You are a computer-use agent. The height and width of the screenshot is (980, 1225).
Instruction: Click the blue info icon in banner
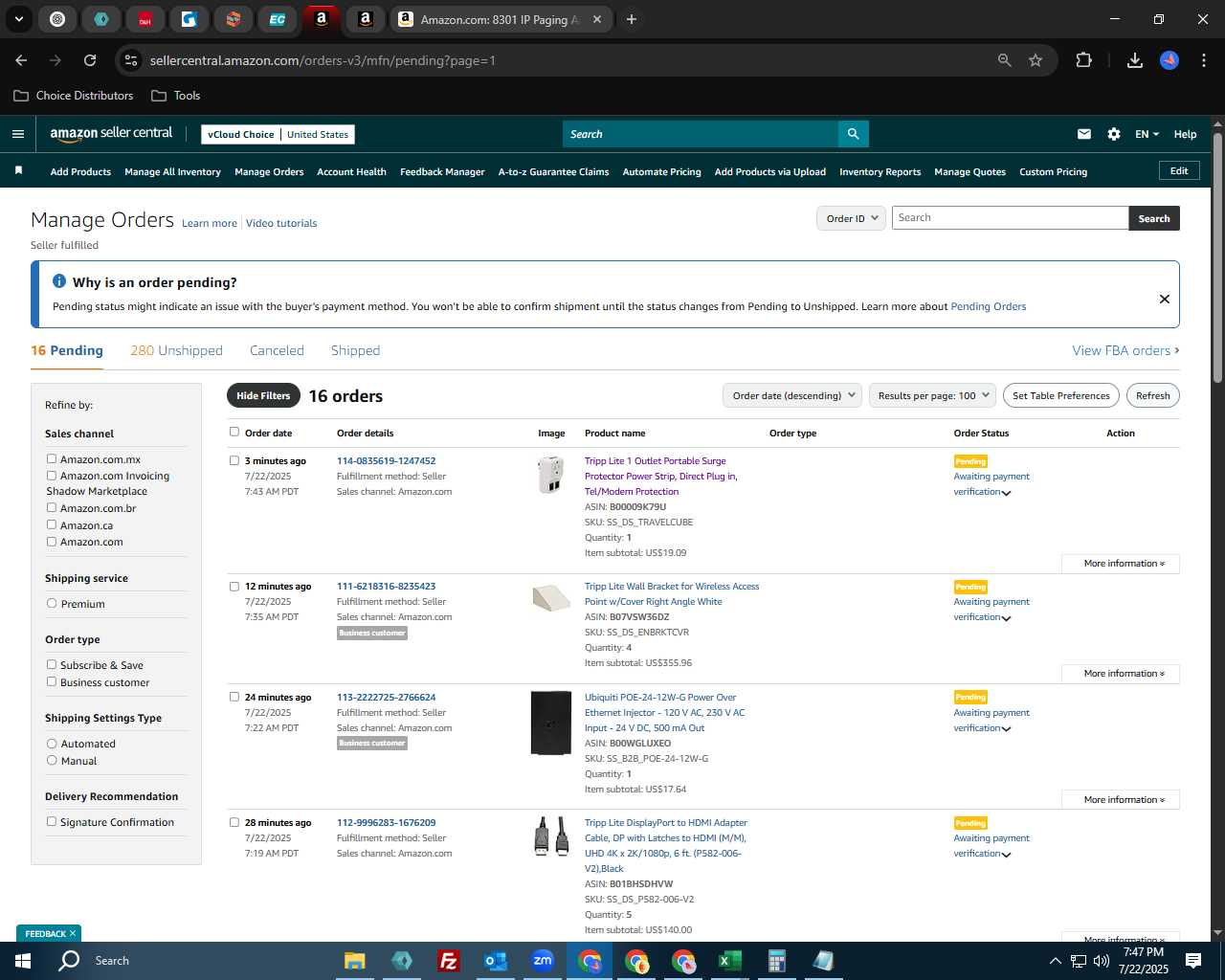[x=59, y=281]
